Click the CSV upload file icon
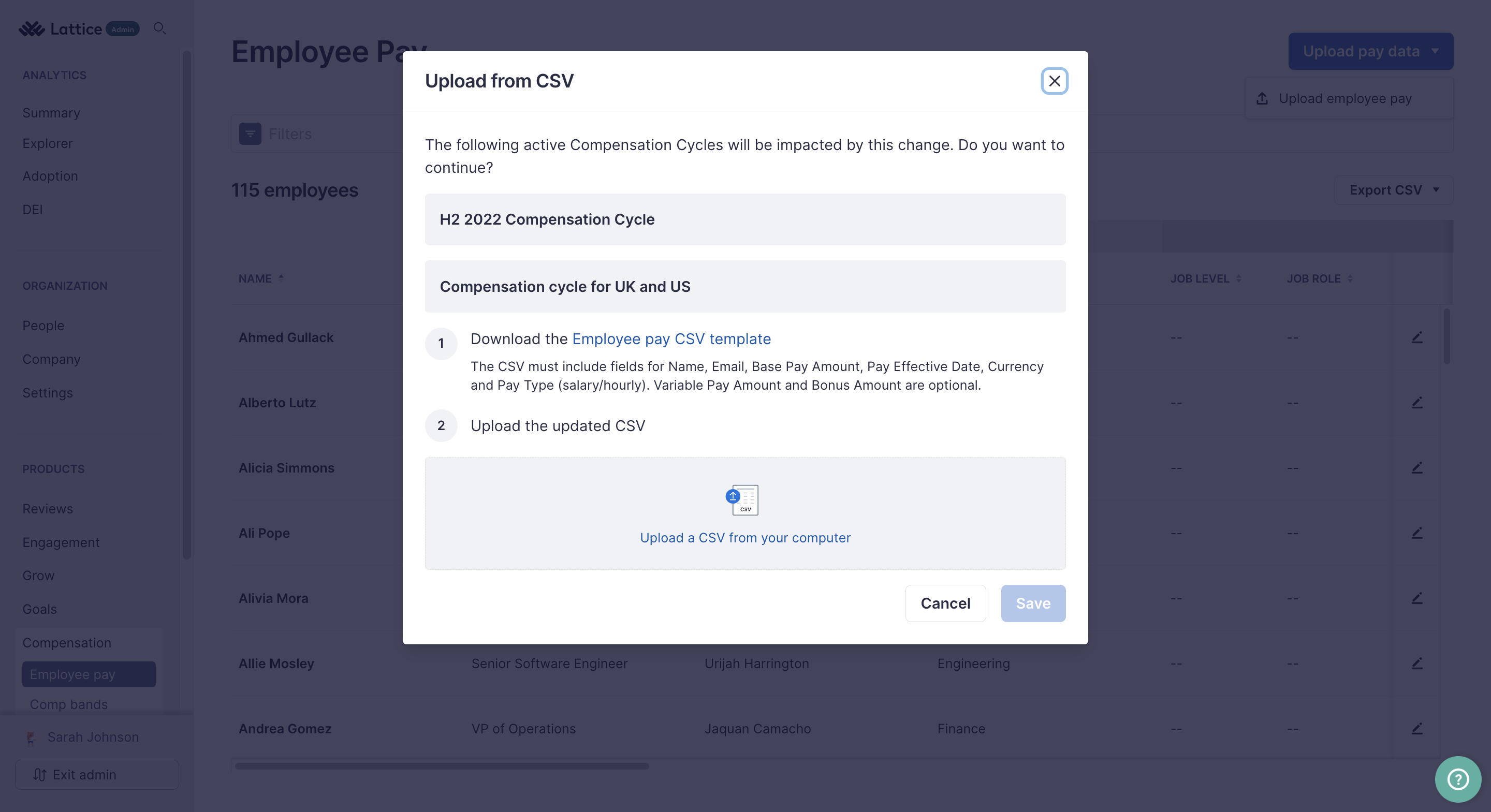The height and width of the screenshot is (812, 1491). pyautogui.click(x=742, y=499)
